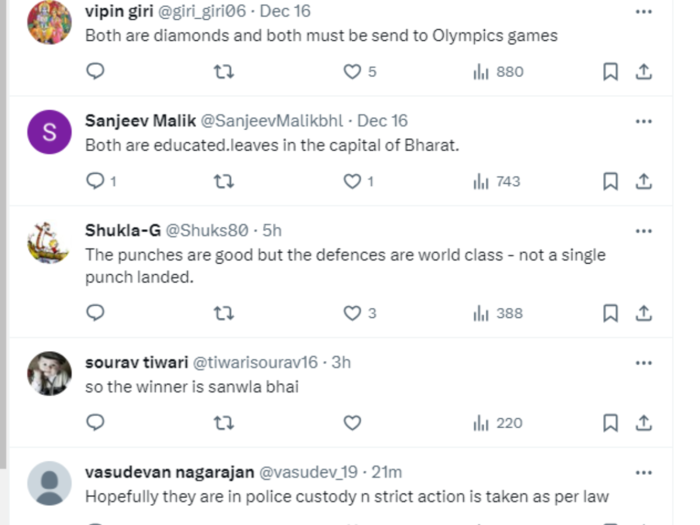Screen dimensions: 700x525
Task: Open @SanjeevMalikbhl profile handle
Action: click(272, 121)
